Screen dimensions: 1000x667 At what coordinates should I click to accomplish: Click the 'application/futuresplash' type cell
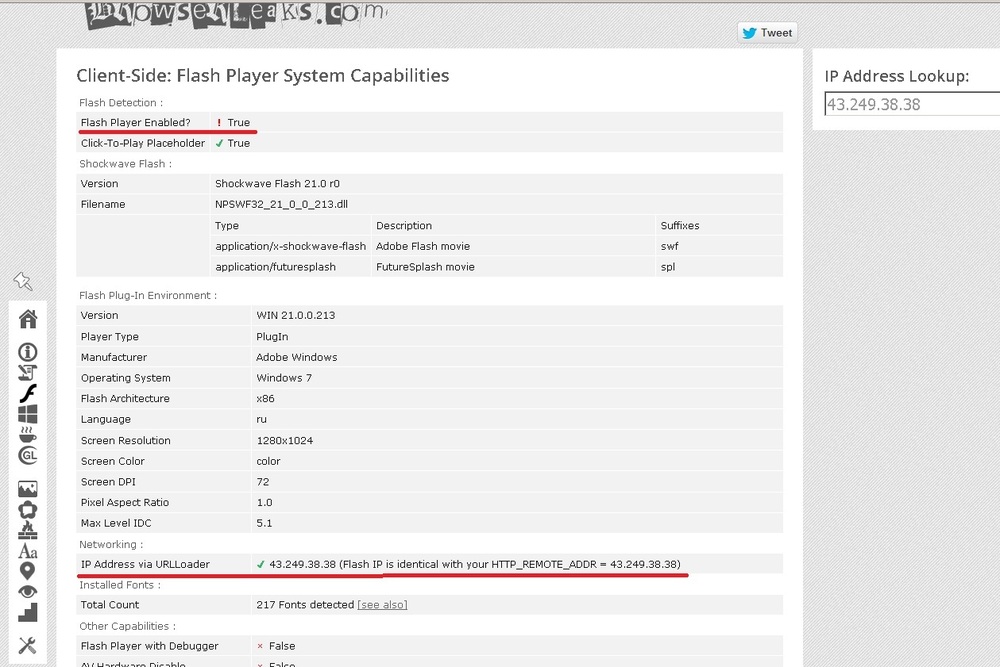(276, 267)
